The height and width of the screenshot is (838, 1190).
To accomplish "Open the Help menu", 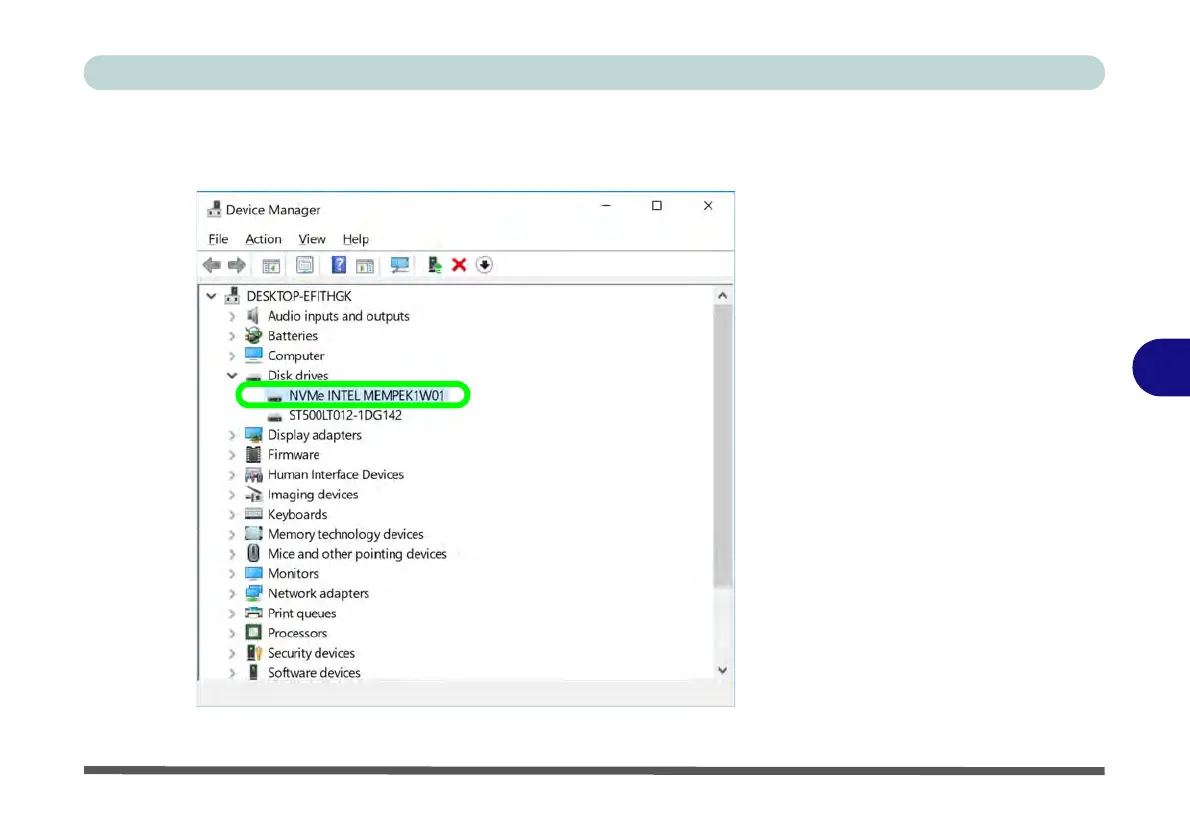I will (x=355, y=239).
